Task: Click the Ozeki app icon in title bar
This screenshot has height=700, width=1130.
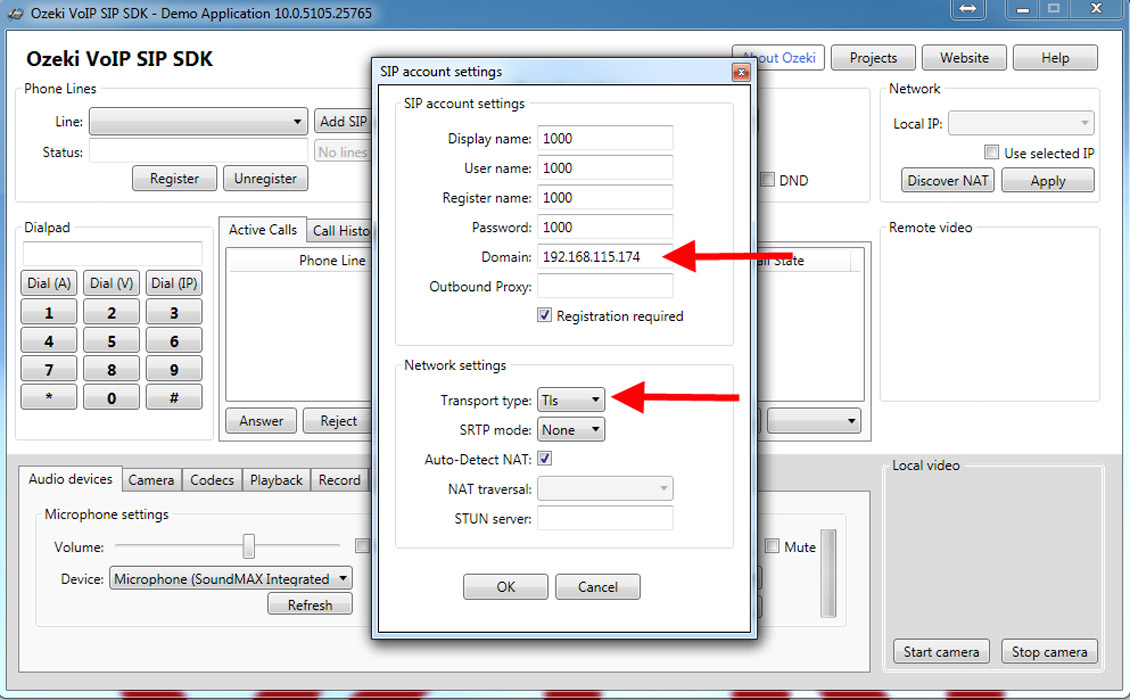Action: point(14,13)
